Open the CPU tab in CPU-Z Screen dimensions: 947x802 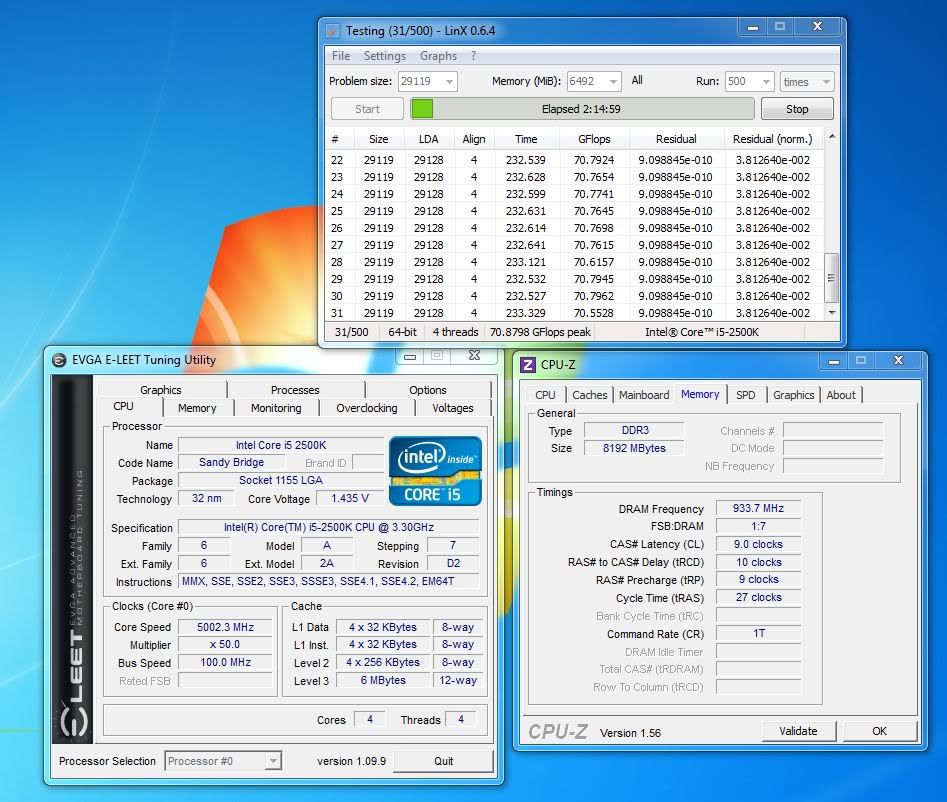[x=545, y=395]
